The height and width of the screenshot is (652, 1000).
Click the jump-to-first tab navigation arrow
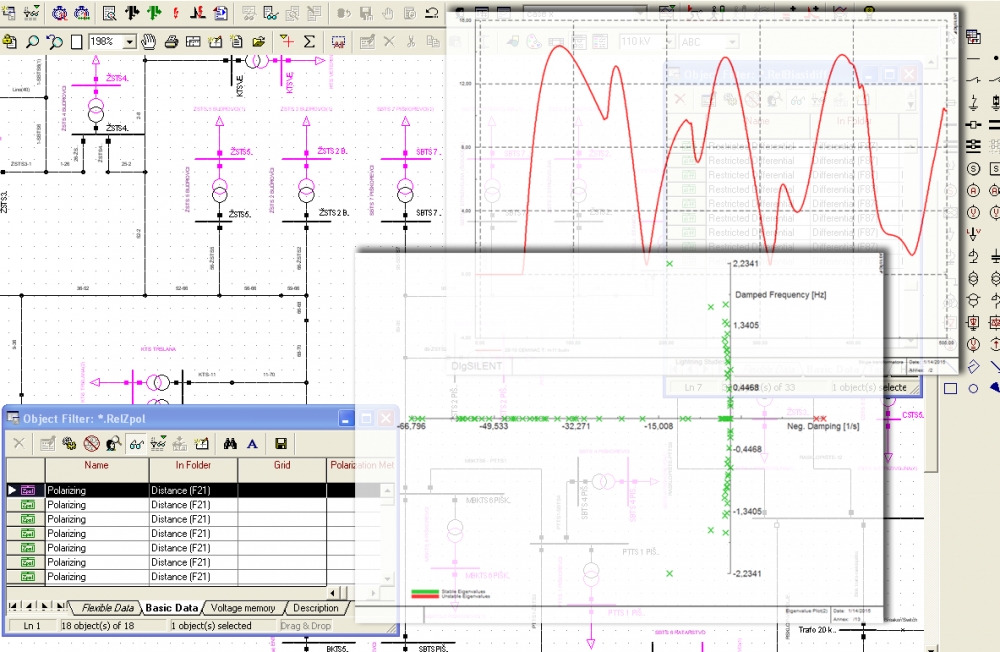[13, 606]
